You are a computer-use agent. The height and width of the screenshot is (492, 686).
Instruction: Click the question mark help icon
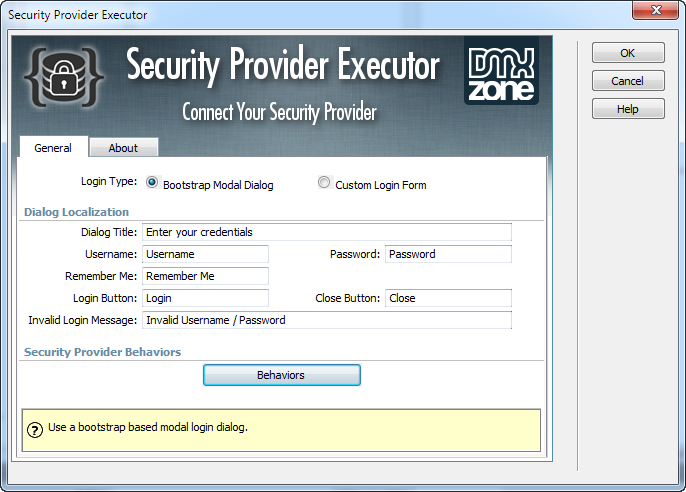pyautogui.click(x=35, y=430)
